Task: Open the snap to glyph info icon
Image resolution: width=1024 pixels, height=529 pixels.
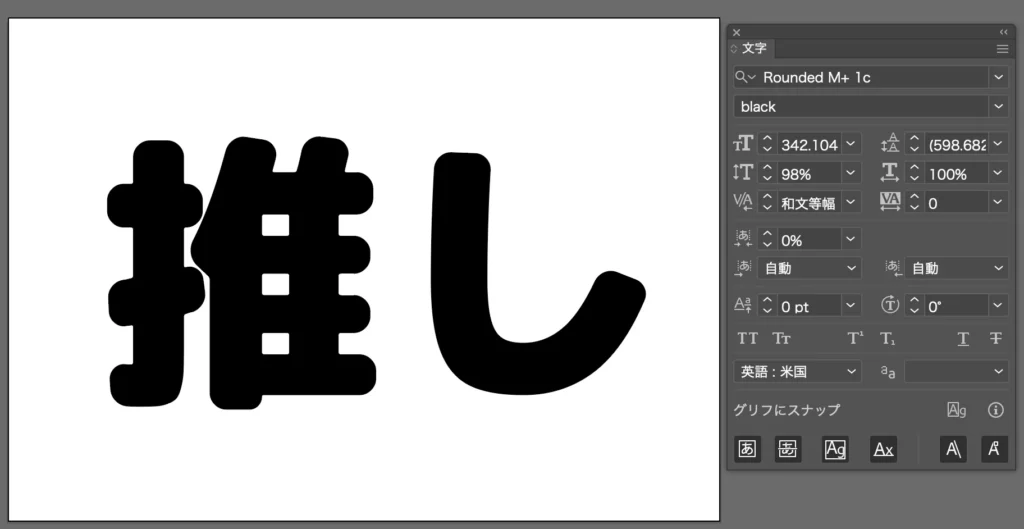Action: coord(995,410)
